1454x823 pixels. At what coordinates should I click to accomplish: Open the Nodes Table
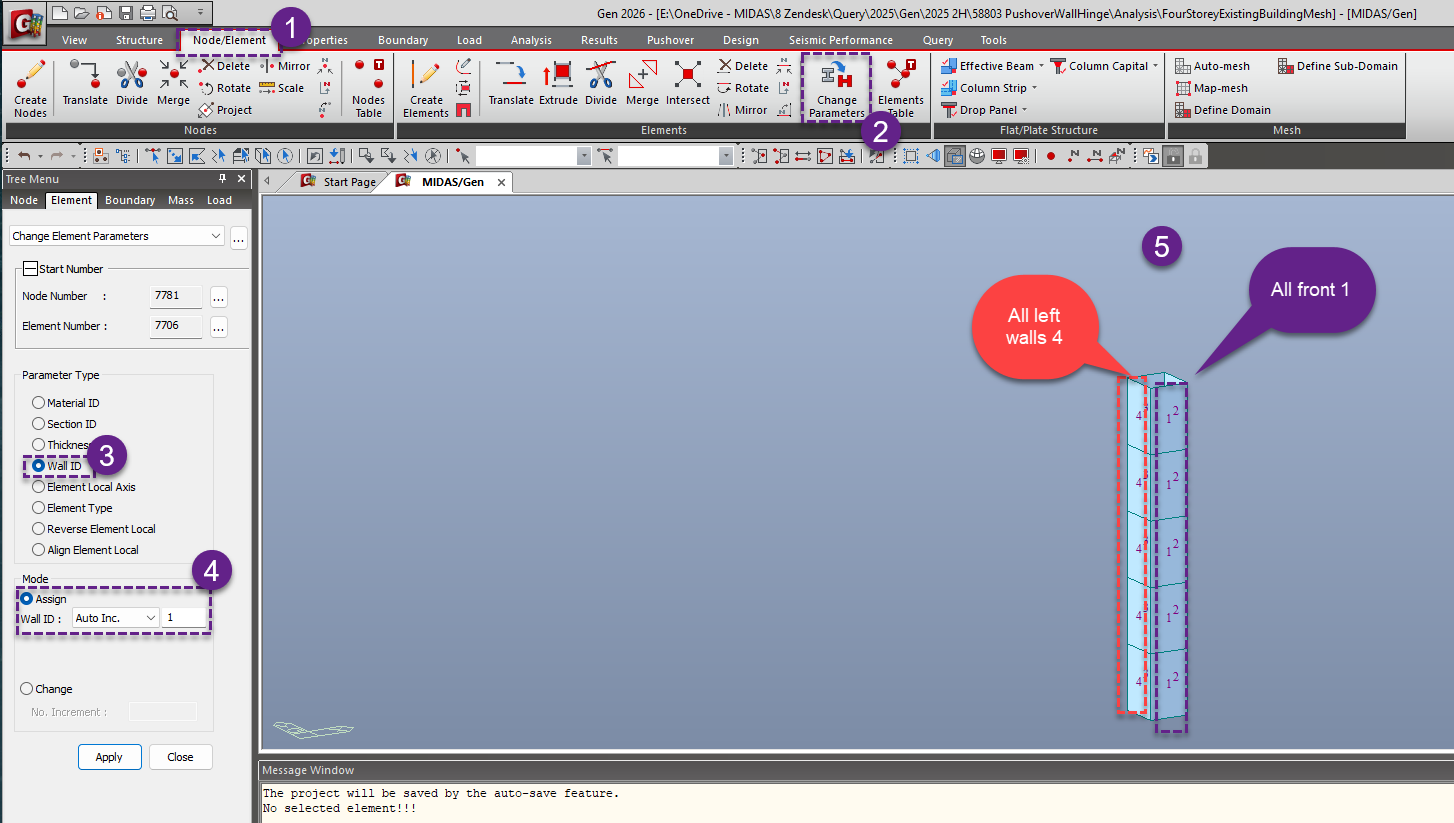(368, 87)
